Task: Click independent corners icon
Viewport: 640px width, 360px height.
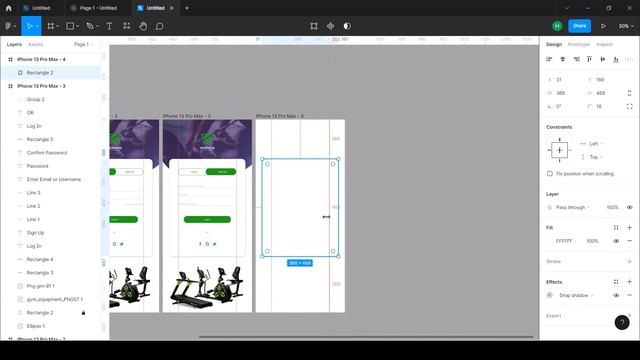Action: tap(629, 107)
